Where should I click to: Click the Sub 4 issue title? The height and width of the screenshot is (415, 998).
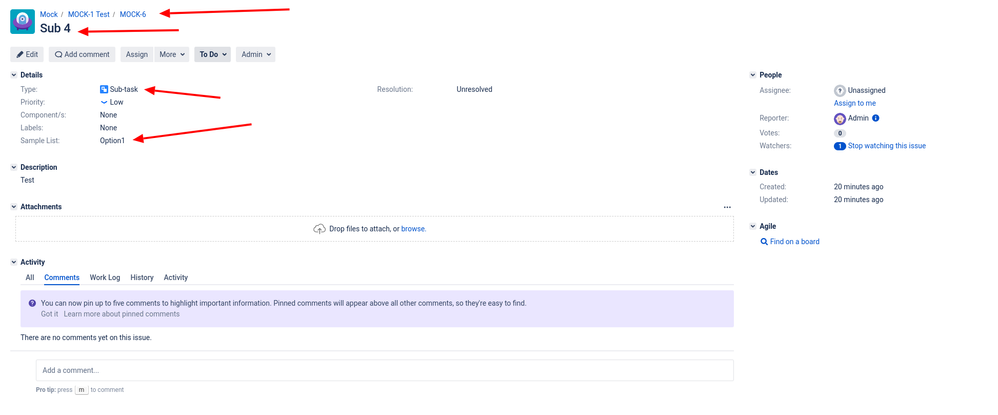pyautogui.click(x=55, y=29)
